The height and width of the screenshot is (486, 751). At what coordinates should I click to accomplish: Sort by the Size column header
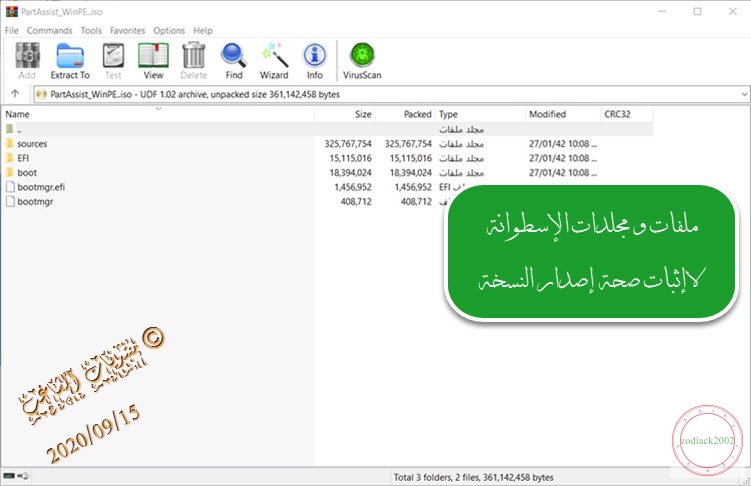[345, 114]
